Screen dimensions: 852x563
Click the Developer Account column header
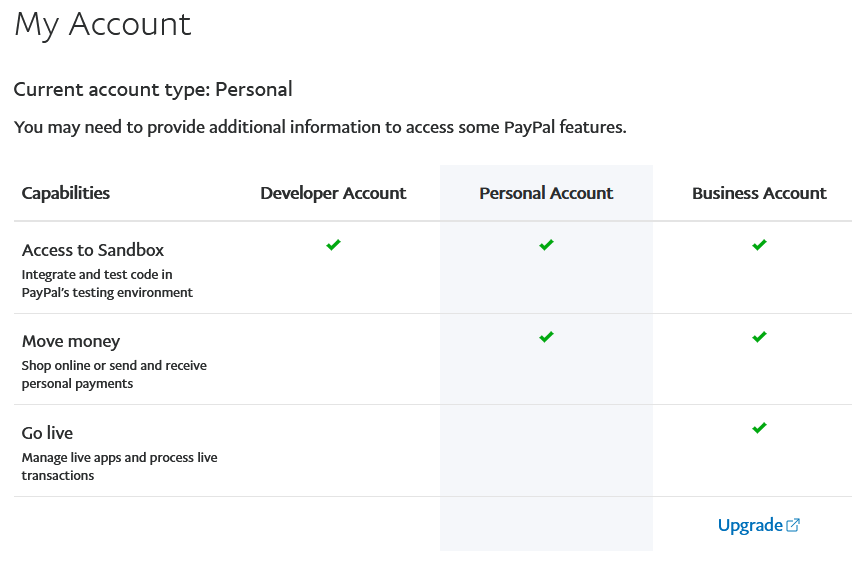[333, 193]
